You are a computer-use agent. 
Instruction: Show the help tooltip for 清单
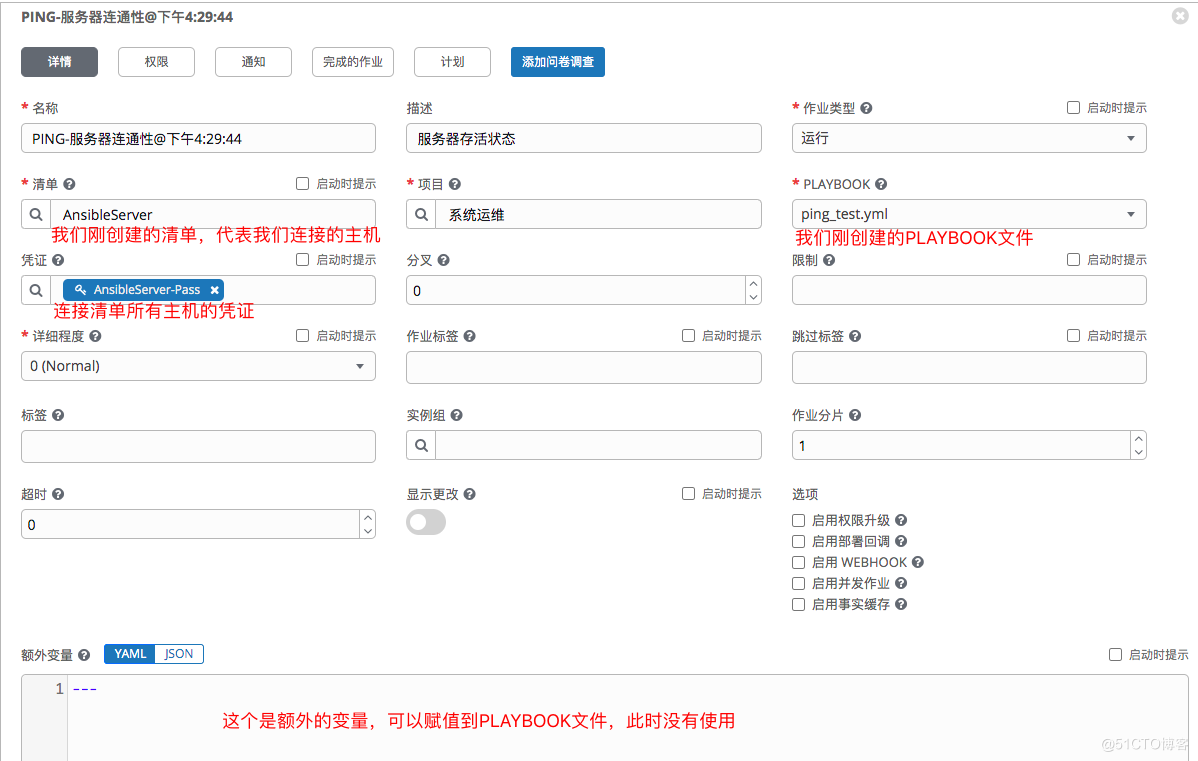[x=70, y=184]
